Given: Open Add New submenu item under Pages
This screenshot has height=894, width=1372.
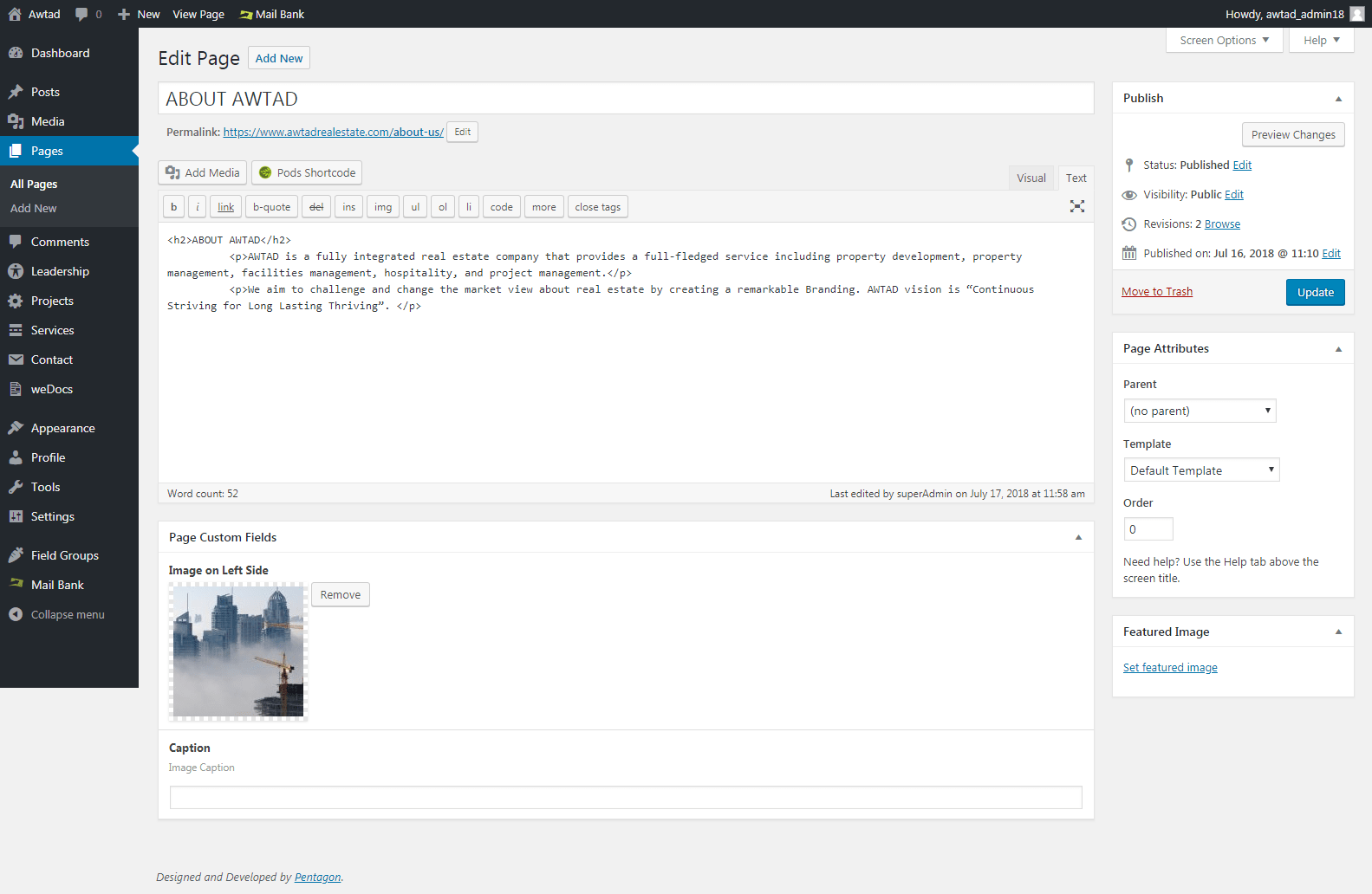Looking at the screenshot, I should click(x=33, y=208).
